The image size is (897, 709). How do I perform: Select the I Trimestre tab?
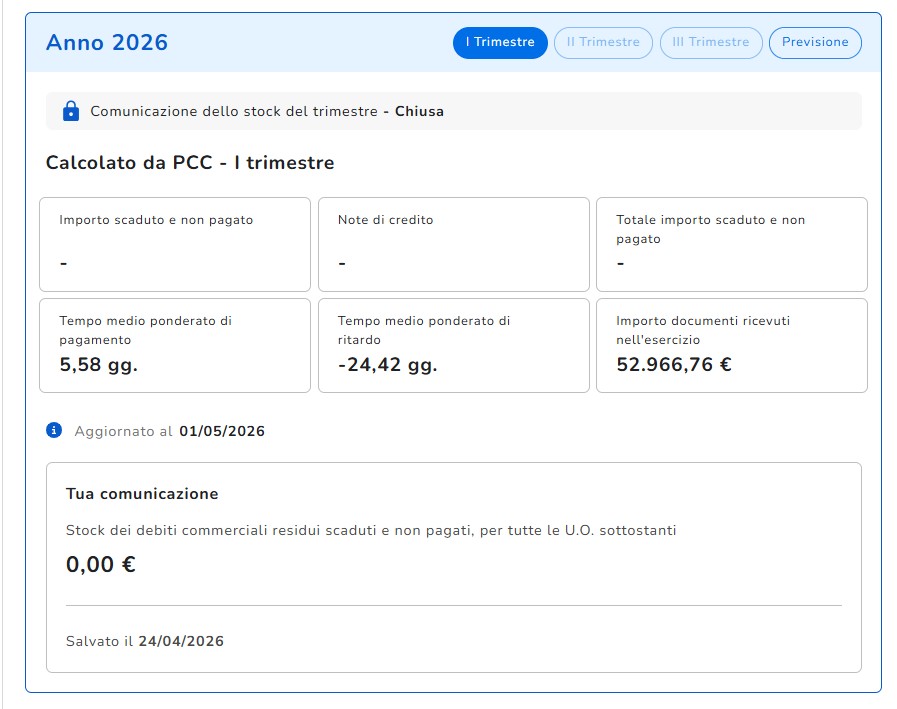click(x=500, y=42)
